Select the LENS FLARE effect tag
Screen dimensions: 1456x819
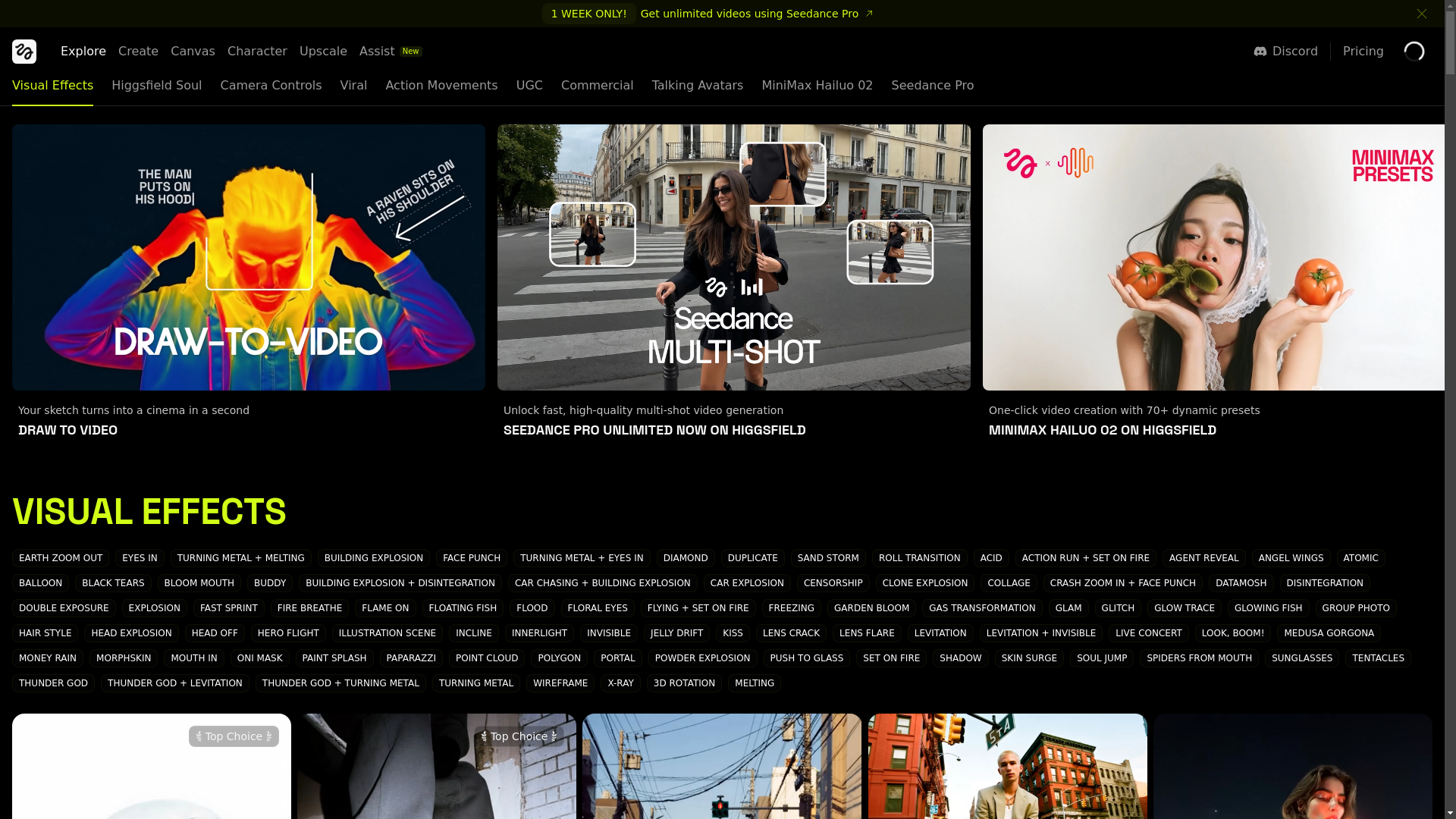tap(867, 633)
